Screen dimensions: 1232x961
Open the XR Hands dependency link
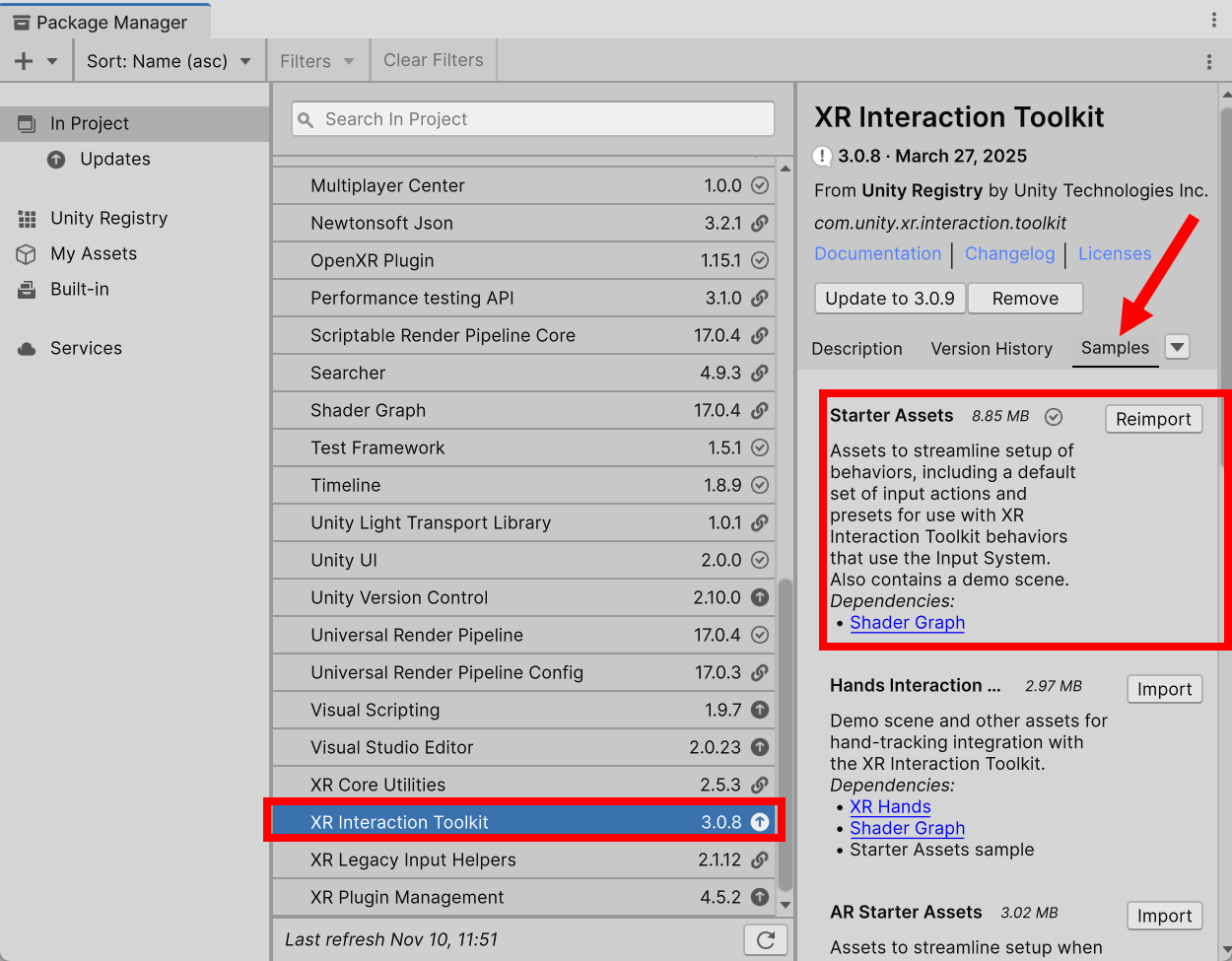click(x=890, y=806)
